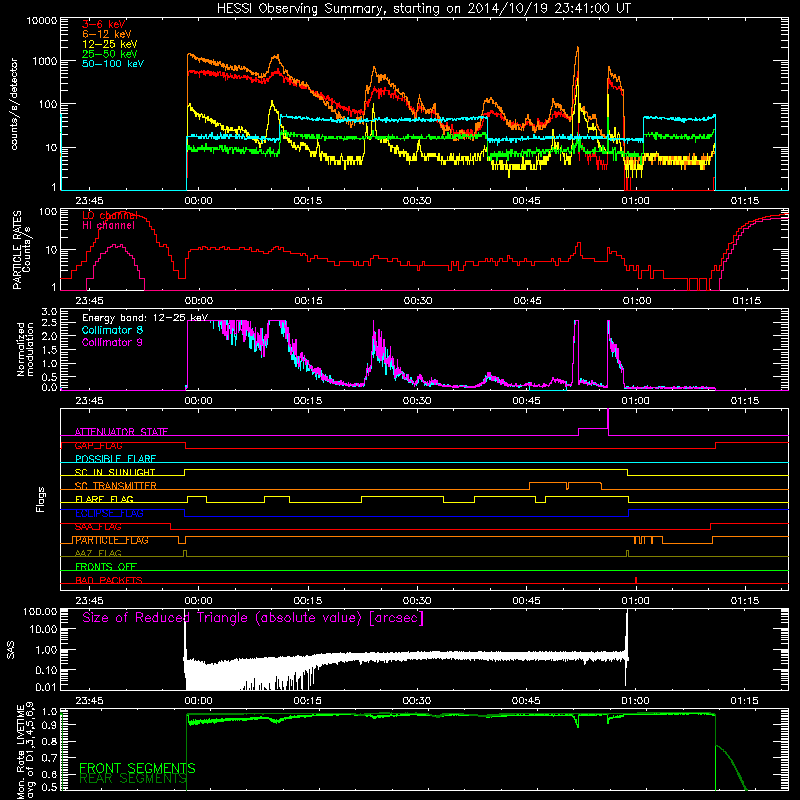Select the orange 6-12 keV legend label

pos(107,34)
